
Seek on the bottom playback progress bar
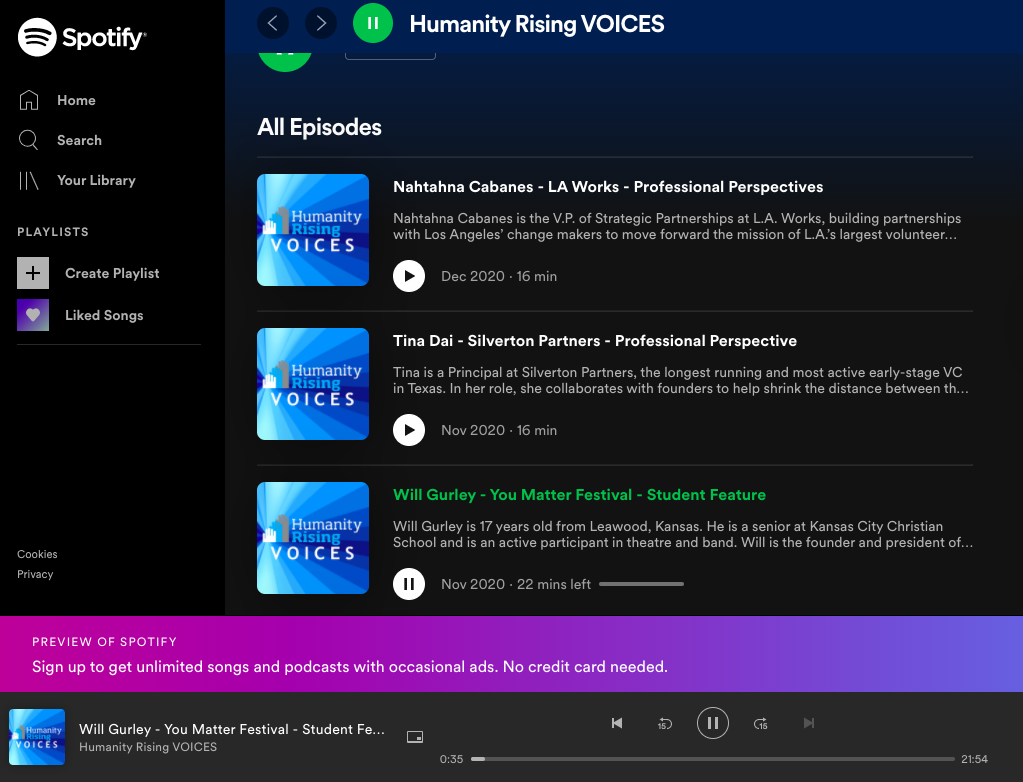click(713, 759)
